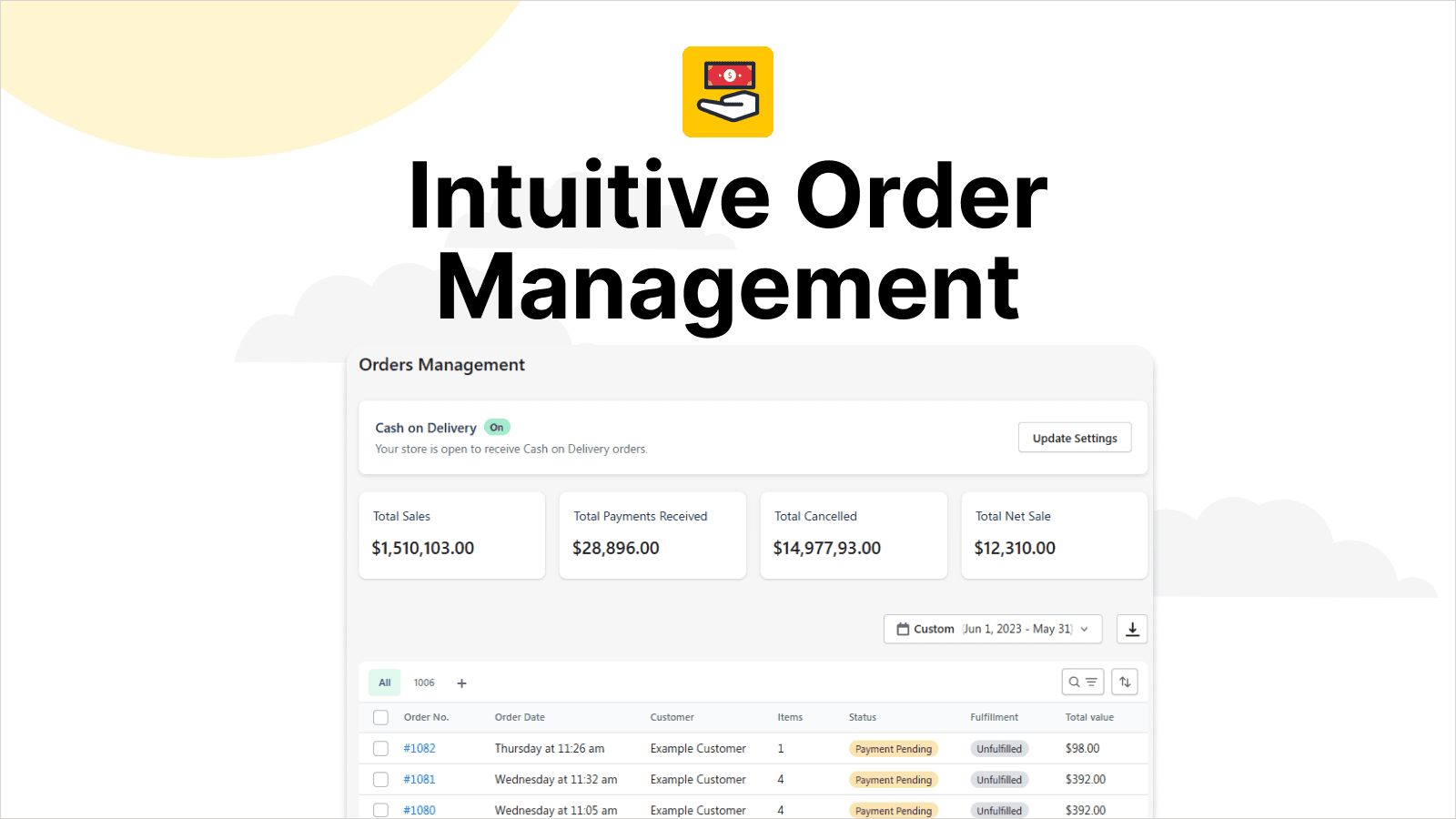Screen dimensions: 1456x819
Task: Download orders using the export icon
Action: click(1132, 629)
